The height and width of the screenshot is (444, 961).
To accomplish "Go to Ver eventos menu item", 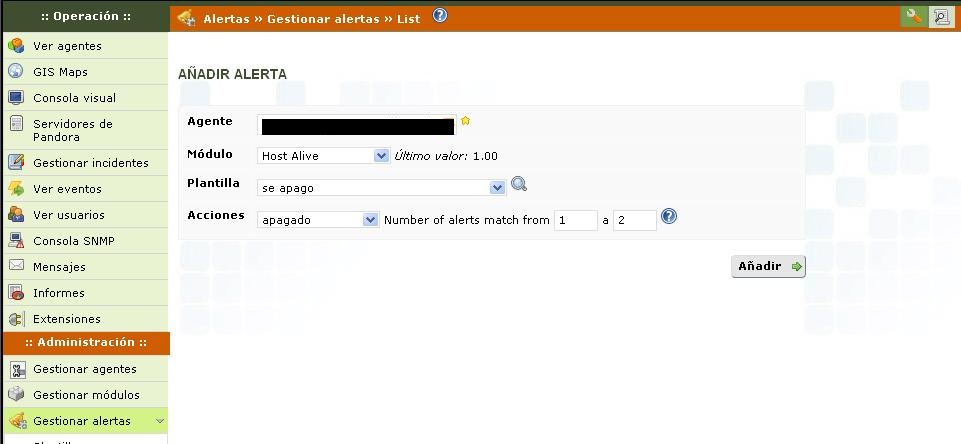I will (67, 189).
